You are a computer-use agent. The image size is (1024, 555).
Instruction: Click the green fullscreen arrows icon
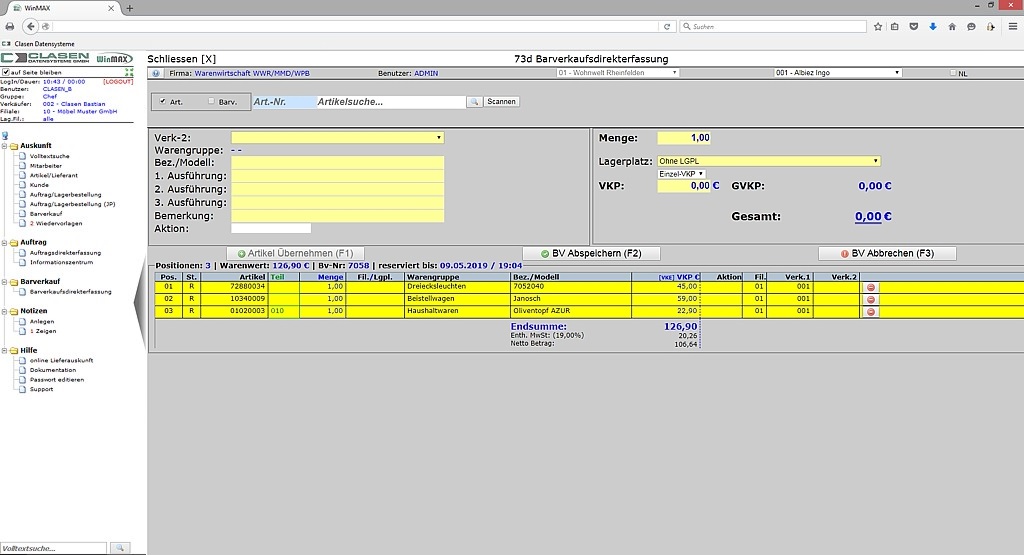[129, 72]
